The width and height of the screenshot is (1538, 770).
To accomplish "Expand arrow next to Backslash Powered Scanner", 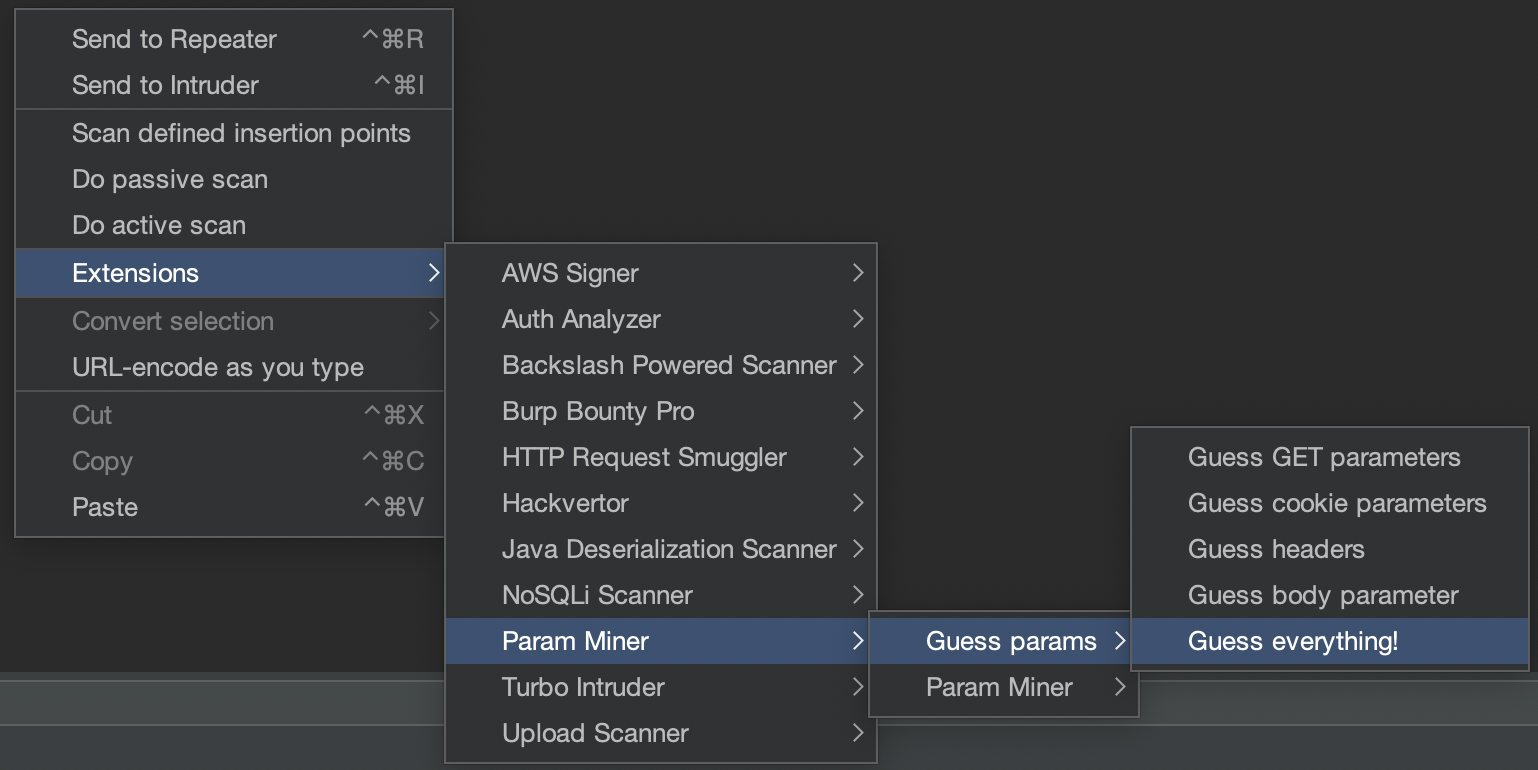I will pos(858,365).
